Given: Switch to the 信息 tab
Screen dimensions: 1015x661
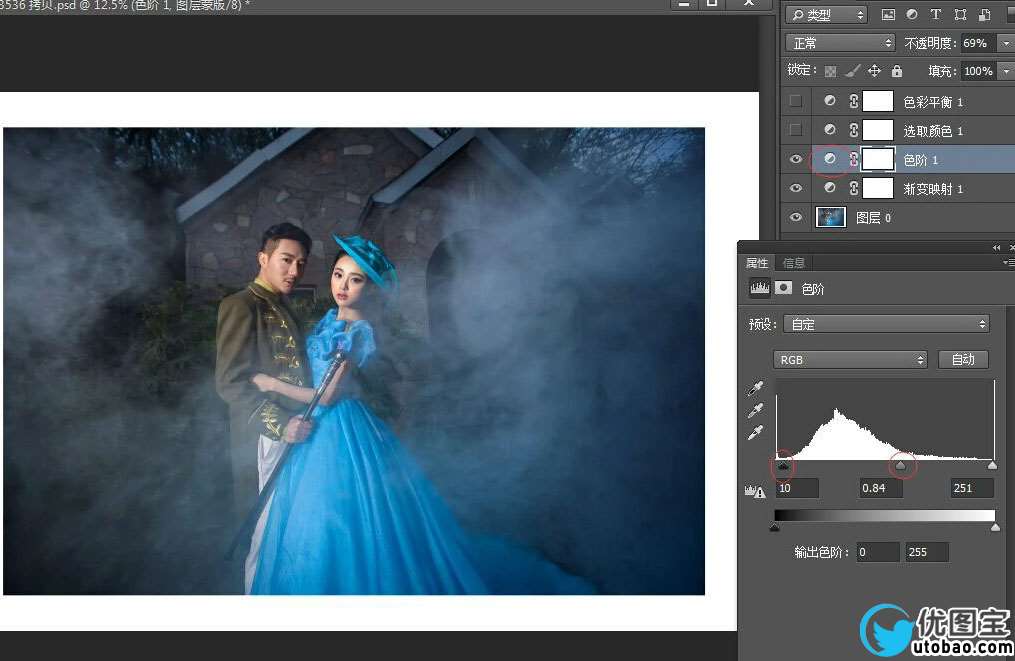Looking at the screenshot, I should coord(793,263).
